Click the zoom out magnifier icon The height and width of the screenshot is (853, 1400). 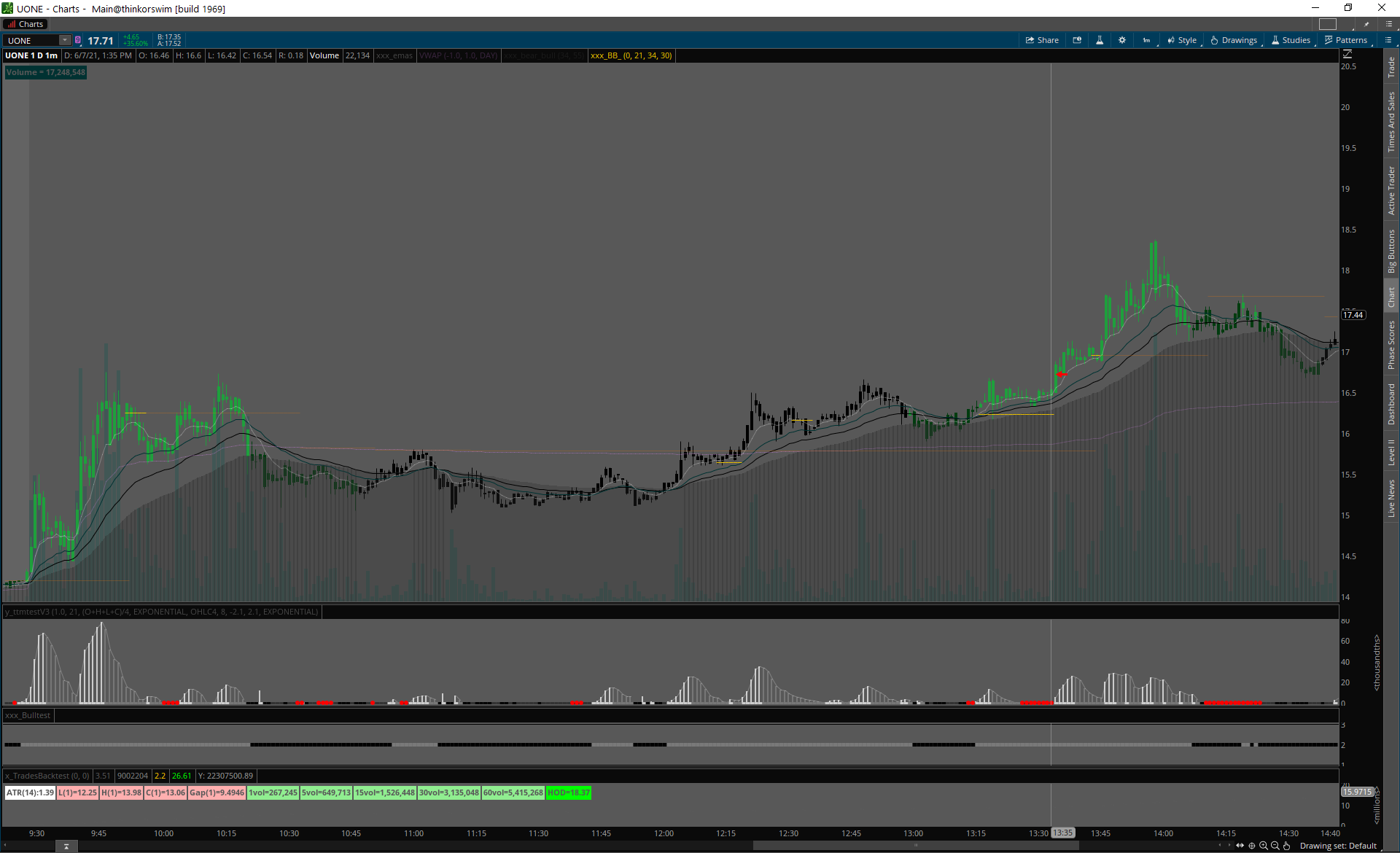point(1275,846)
